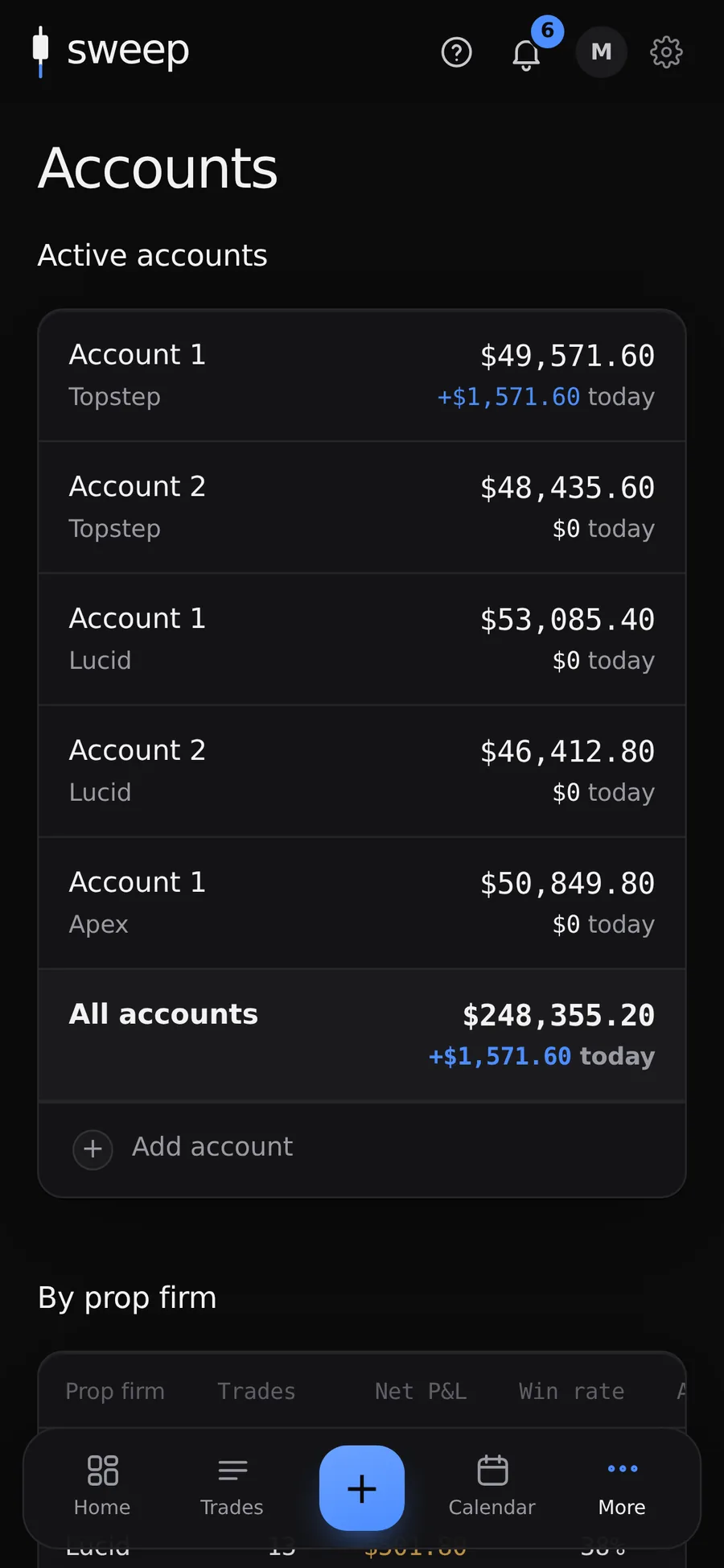The width and height of the screenshot is (724, 1568).
Task: Select Topstep Account 2 row
Action: point(362,507)
